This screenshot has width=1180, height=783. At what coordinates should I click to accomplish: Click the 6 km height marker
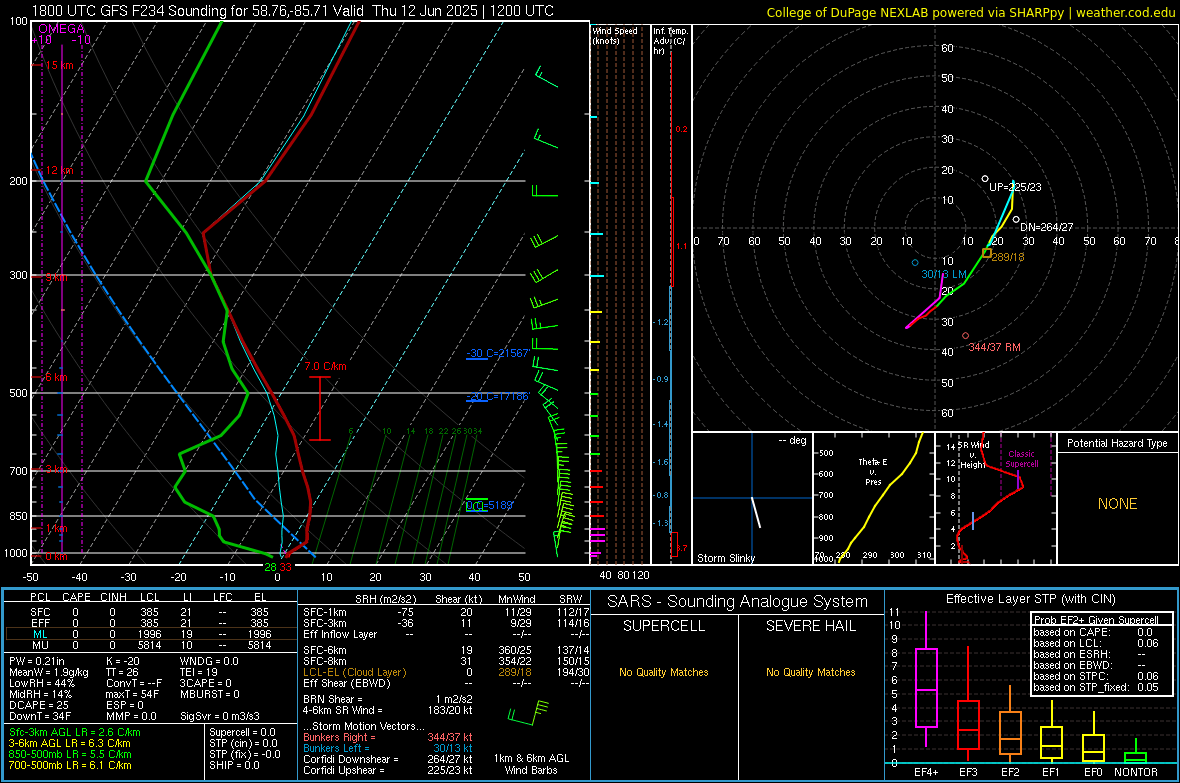tap(56, 377)
